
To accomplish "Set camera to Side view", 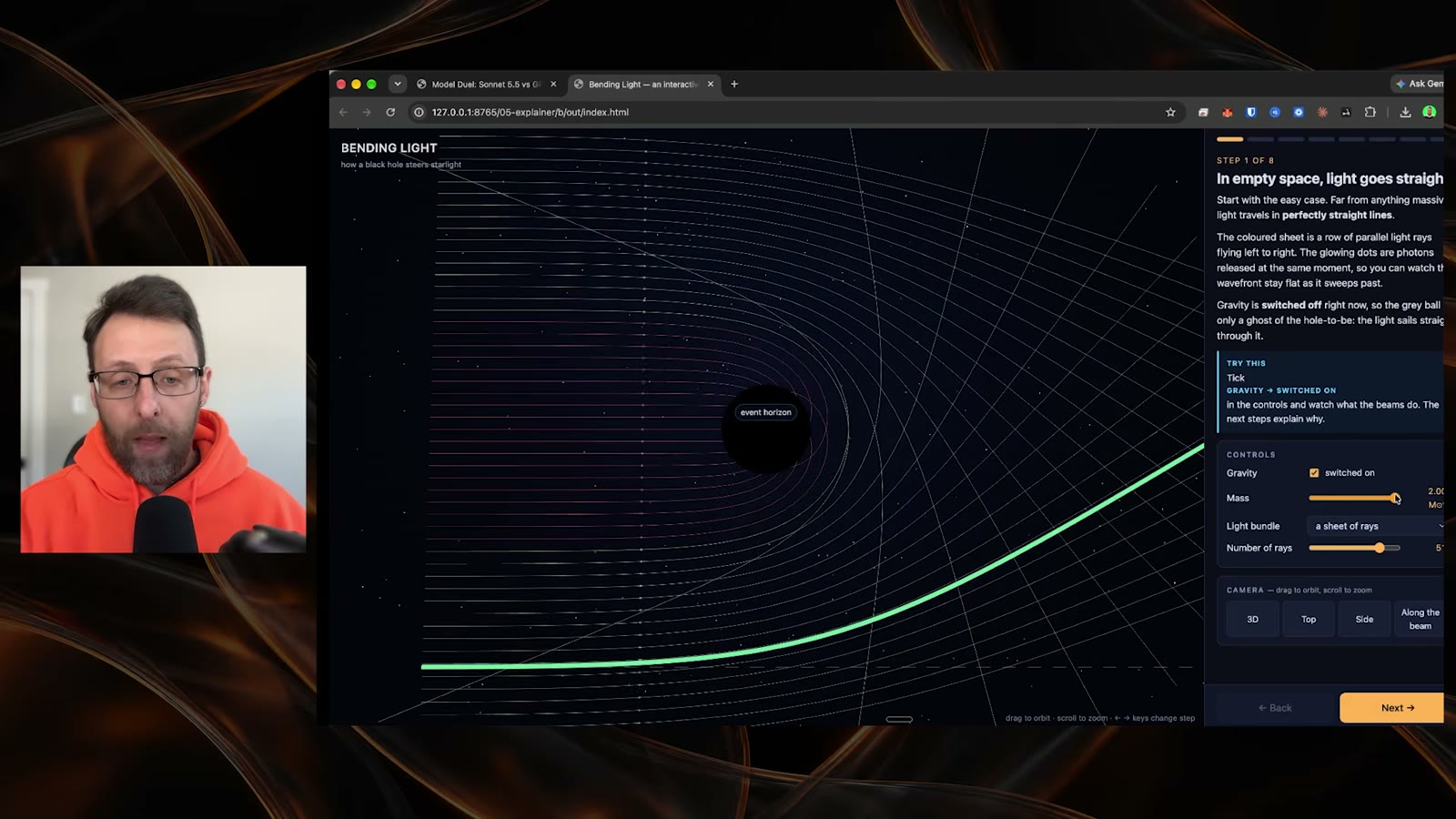I will (x=1364, y=619).
